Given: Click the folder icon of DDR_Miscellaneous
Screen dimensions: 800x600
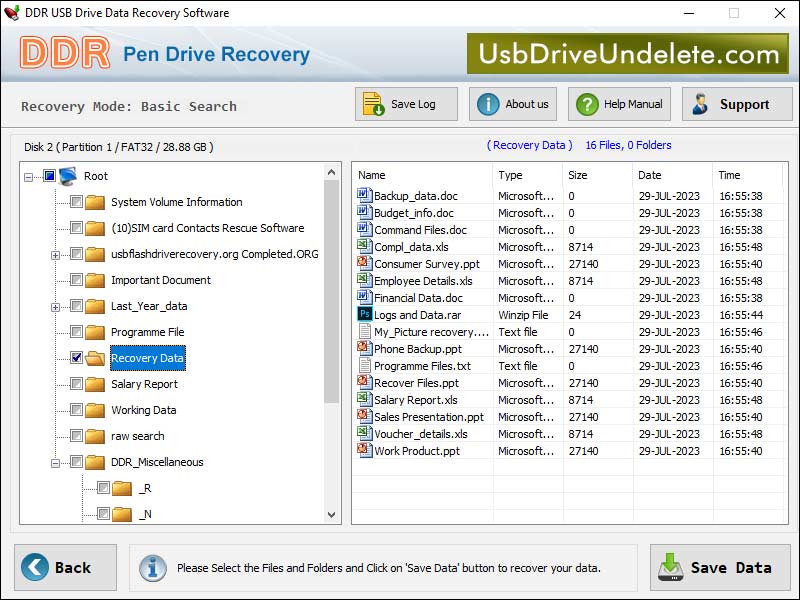Looking at the screenshot, I should [x=95, y=462].
